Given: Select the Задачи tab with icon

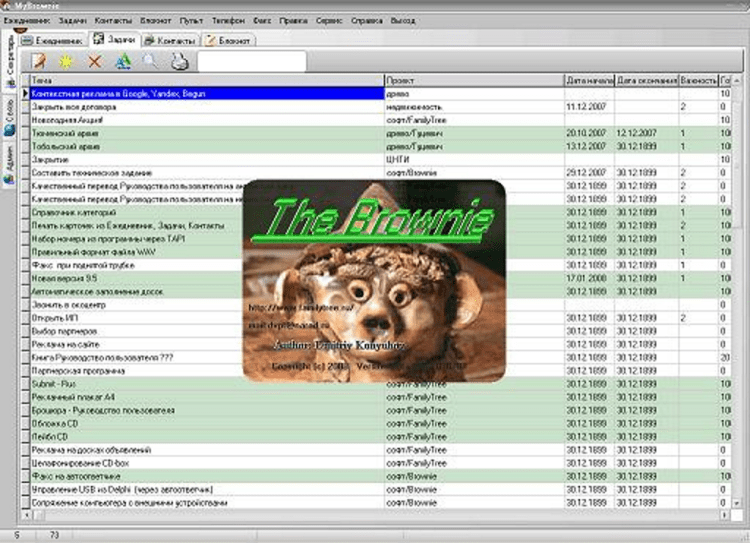Looking at the screenshot, I should 114,40.
